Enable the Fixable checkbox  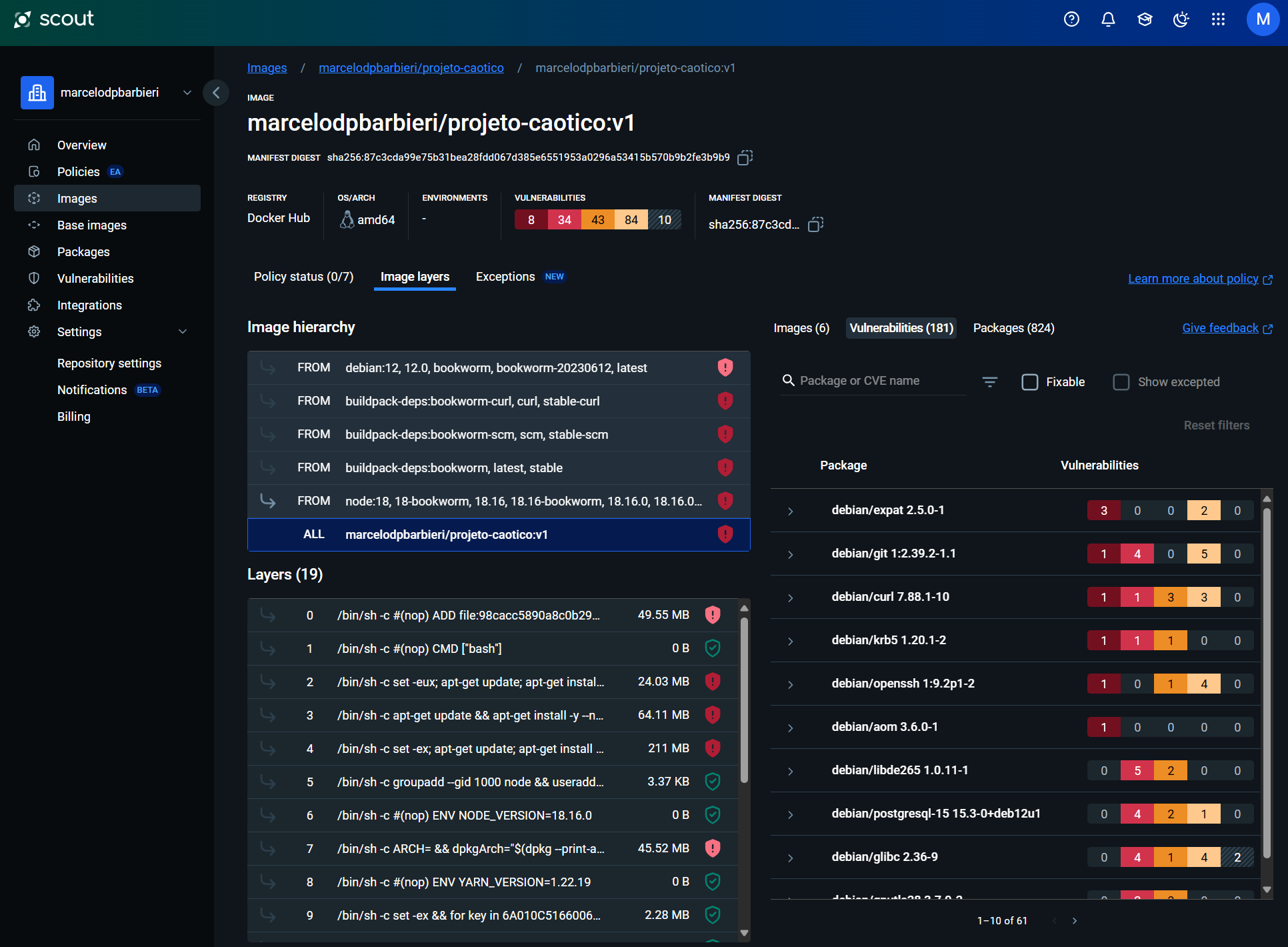[1030, 382]
